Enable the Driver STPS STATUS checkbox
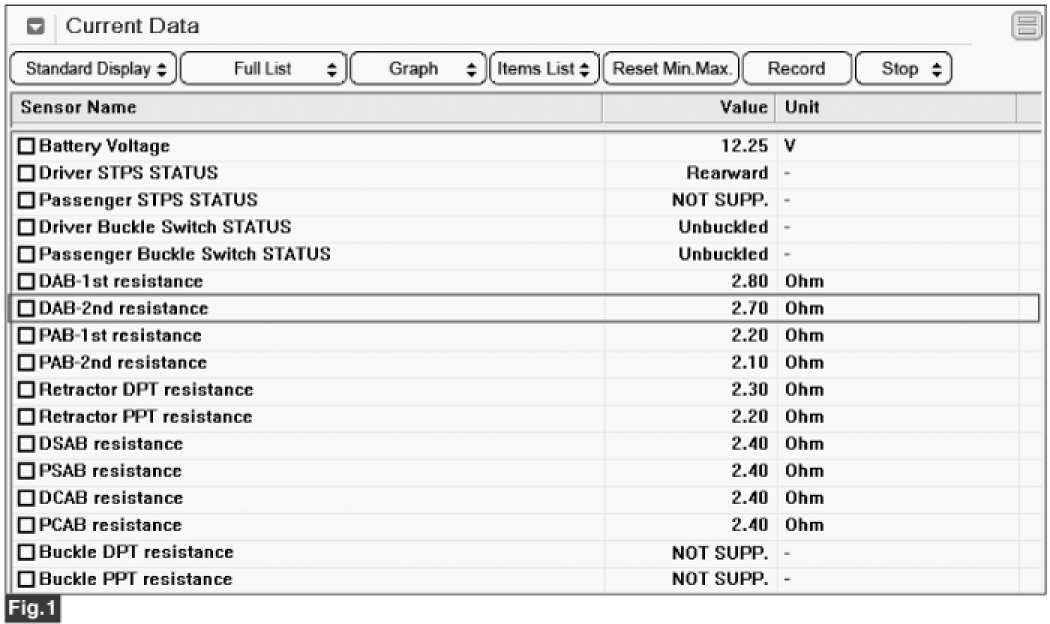This screenshot has height=624, width=1050. tap(27, 173)
